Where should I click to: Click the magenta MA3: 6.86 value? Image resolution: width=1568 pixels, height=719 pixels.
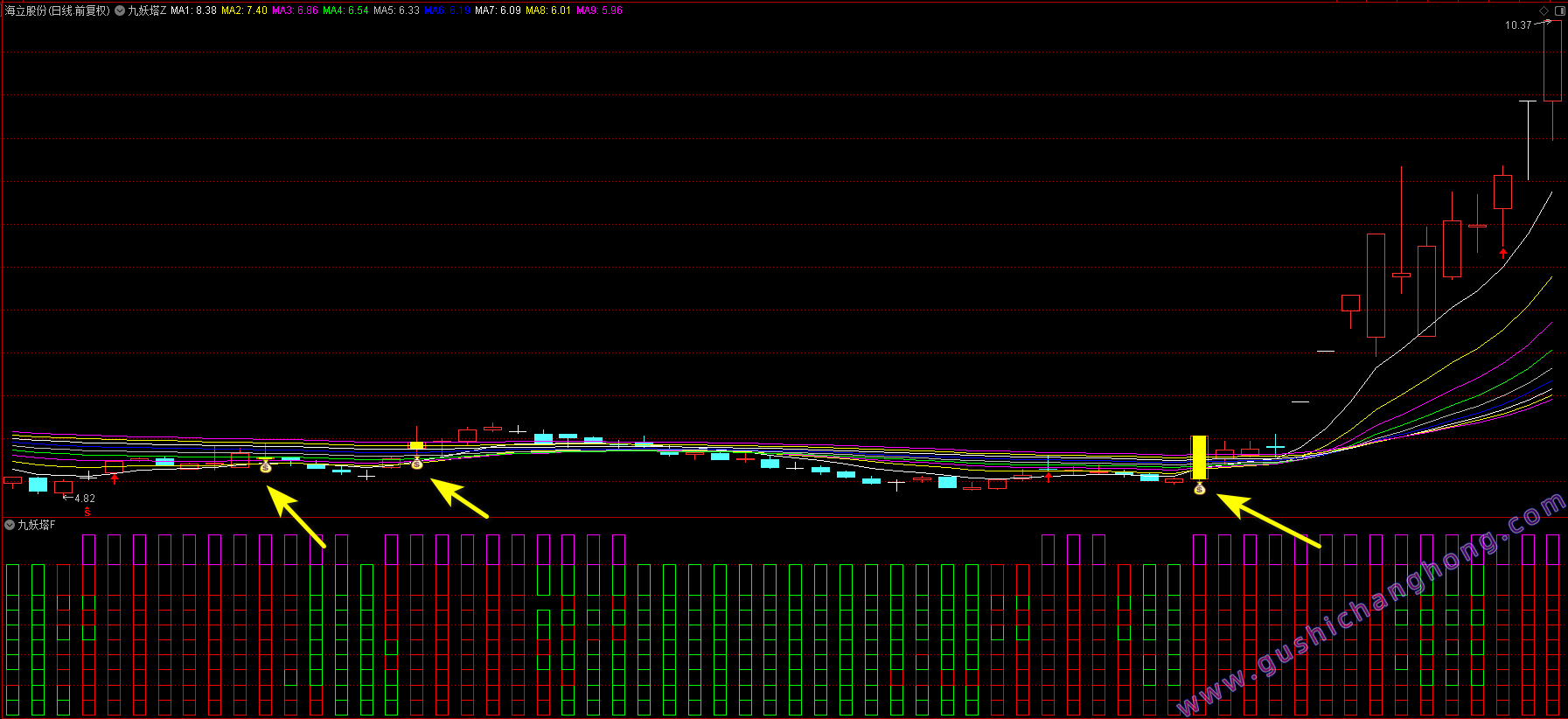(295, 10)
